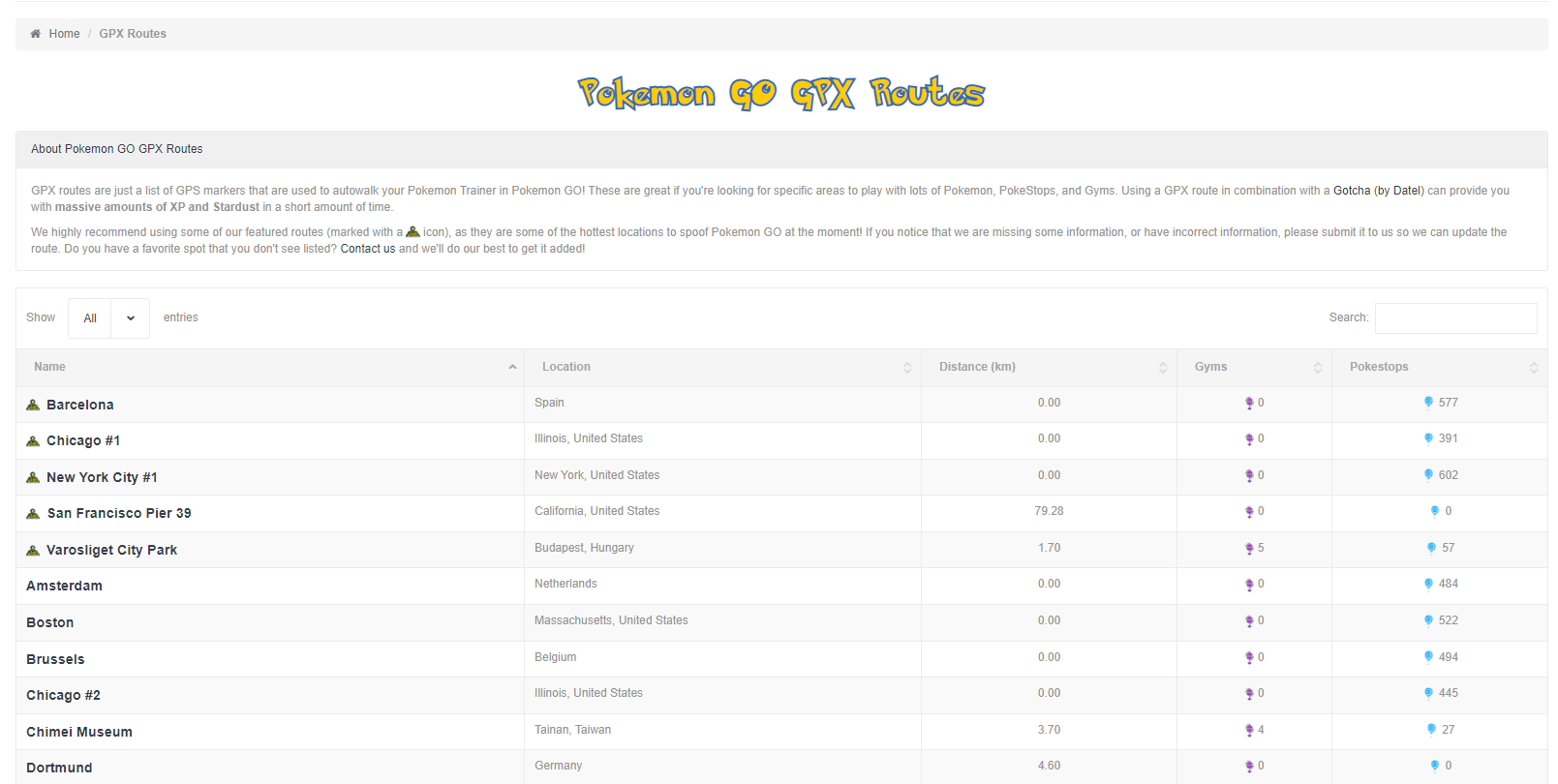Open the Gotcha (by Datel) link
Screen dimensions: 1558x784
[1378, 191]
